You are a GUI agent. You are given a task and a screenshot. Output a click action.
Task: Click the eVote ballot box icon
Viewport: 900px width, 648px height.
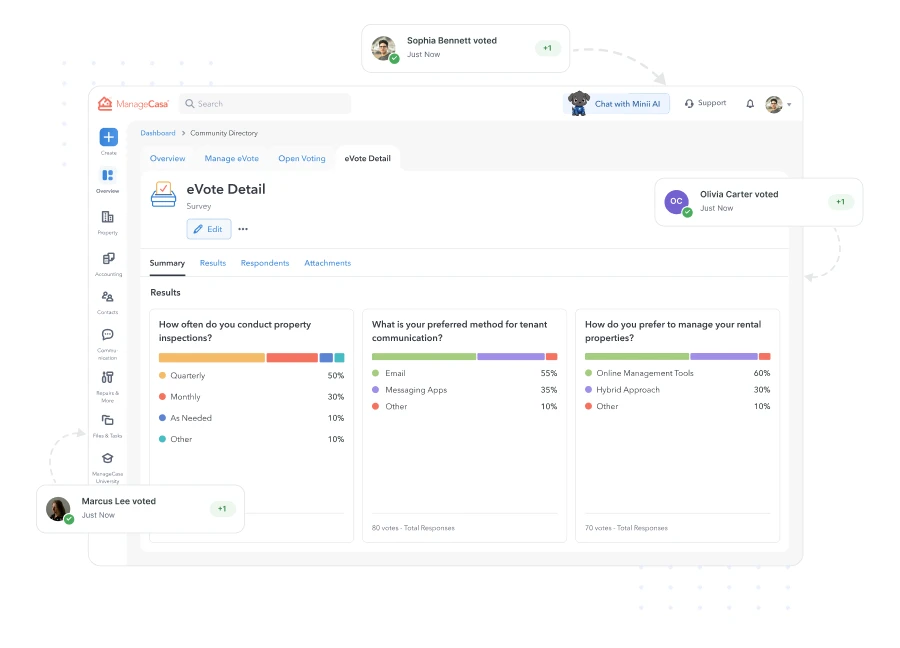pyautogui.click(x=164, y=194)
